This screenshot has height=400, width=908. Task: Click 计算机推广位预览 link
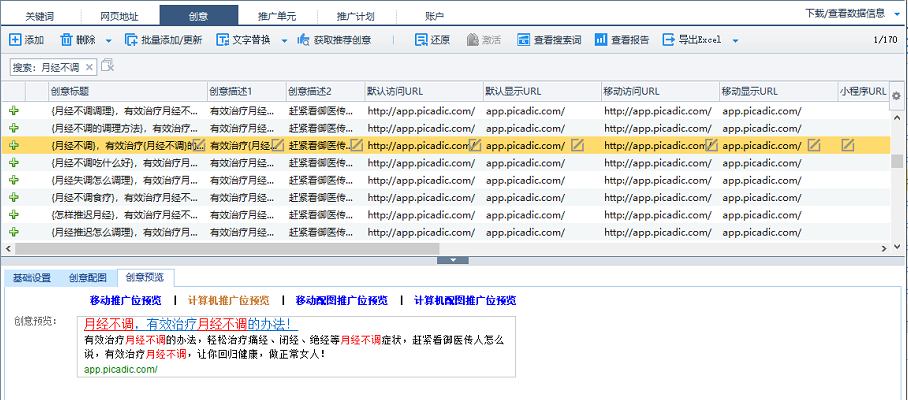[x=229, y=300]
